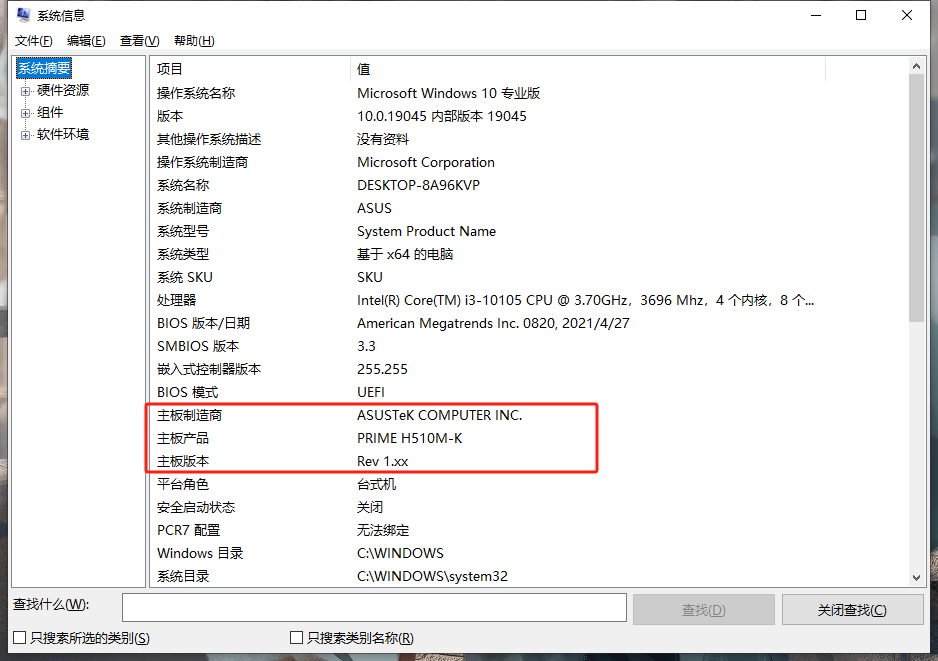Open the 文件(F) menu

click(34, 41)
